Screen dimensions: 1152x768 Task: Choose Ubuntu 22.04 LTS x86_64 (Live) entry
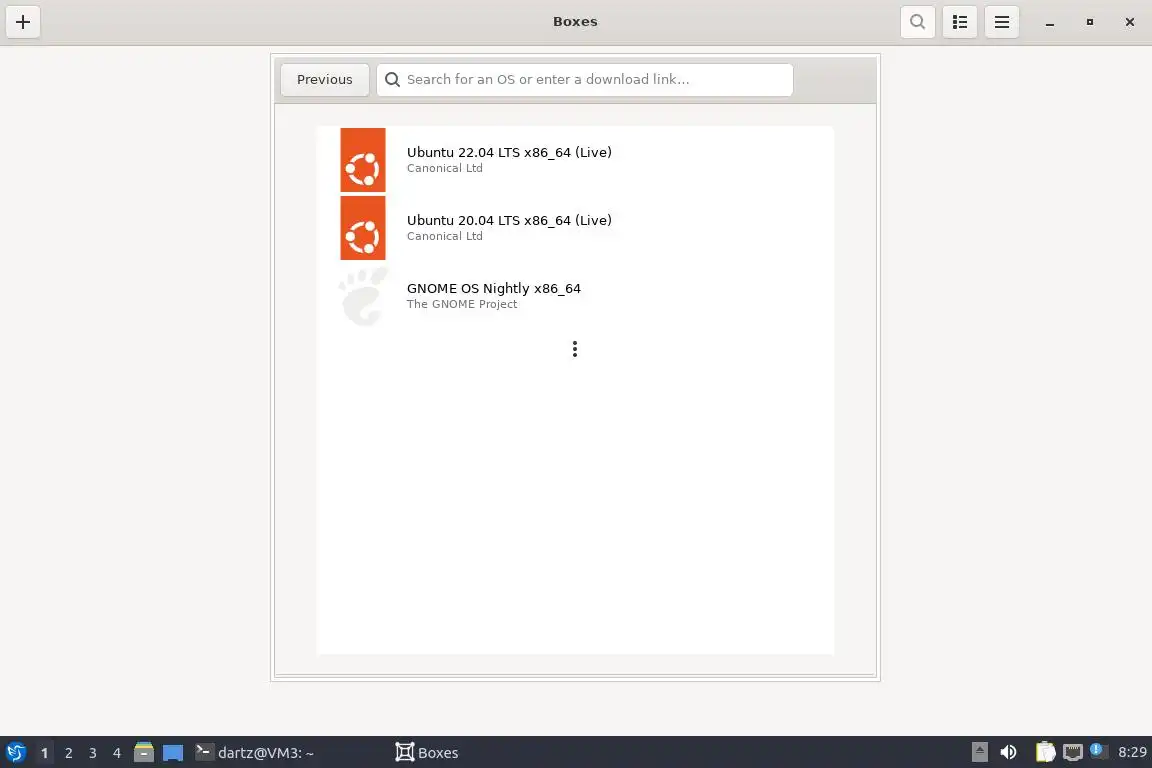click(575, 160)
